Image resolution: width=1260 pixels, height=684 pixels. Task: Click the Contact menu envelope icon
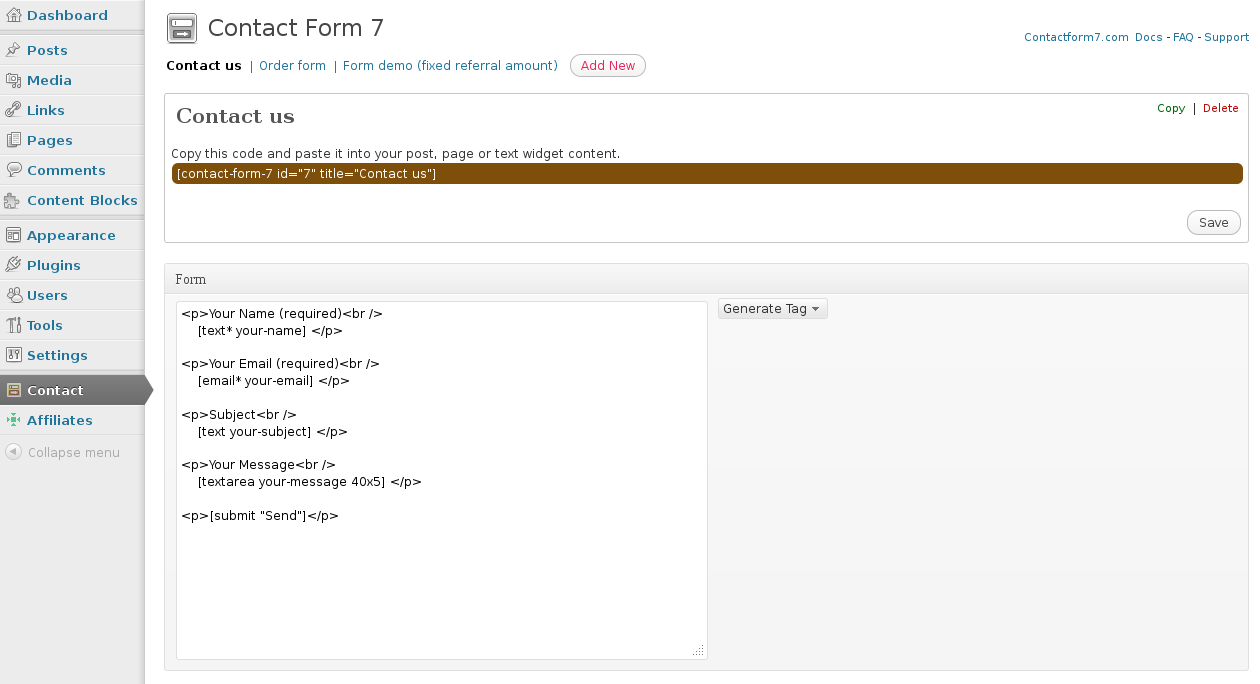pyautogui.click(x=13, y=390)
